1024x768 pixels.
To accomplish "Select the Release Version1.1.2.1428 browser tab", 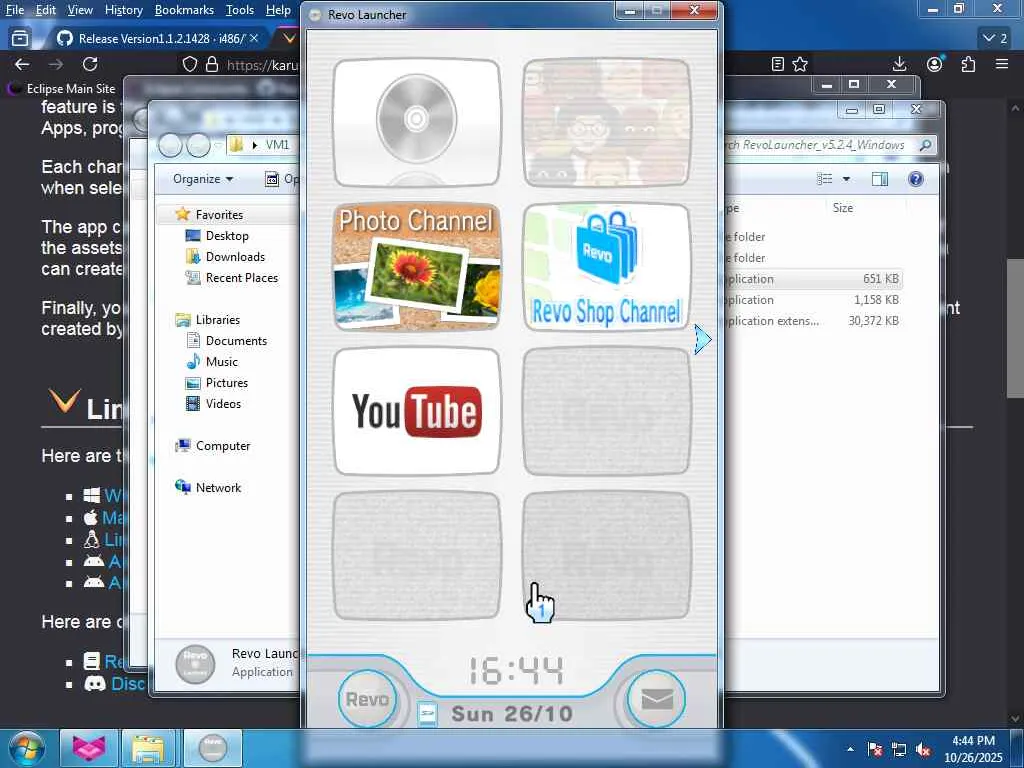I will point(157,39).
